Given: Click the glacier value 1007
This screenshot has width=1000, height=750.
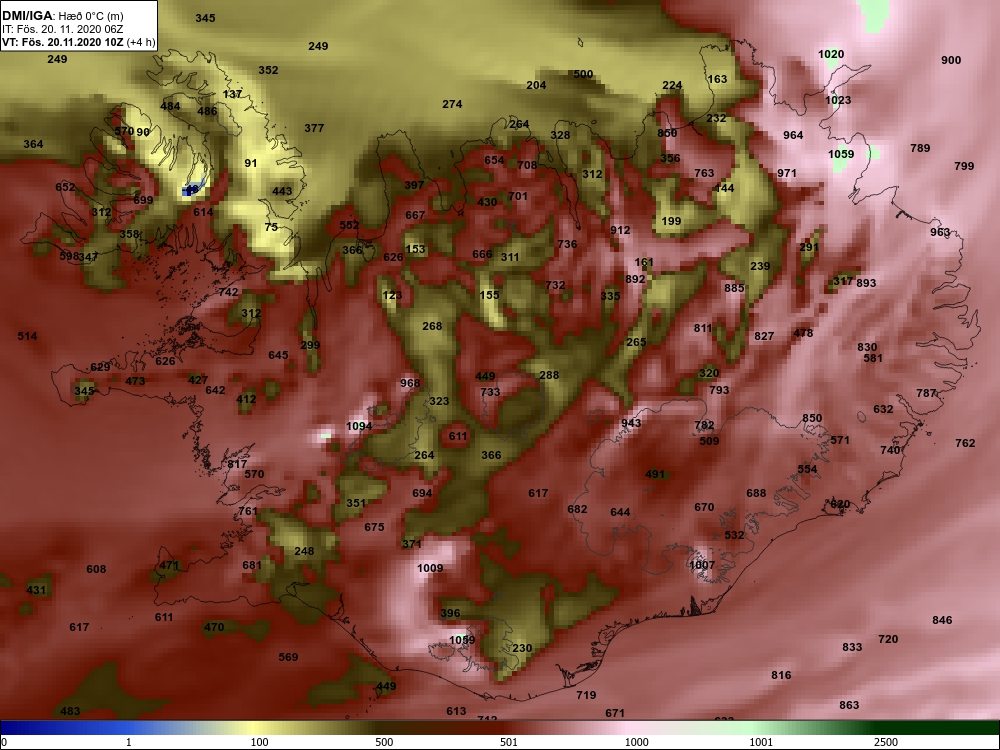Looking at the screenshot, I should point(702,565).
